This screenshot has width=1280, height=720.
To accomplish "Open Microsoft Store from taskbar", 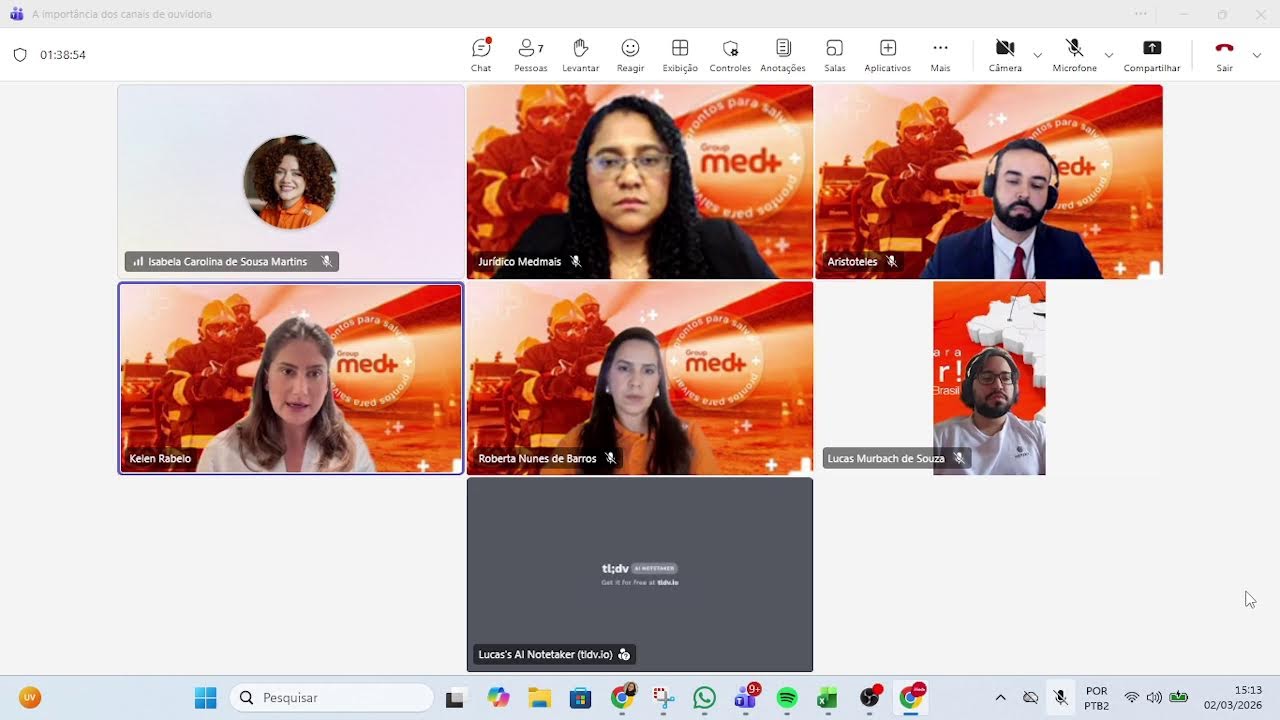I will 580,698.
